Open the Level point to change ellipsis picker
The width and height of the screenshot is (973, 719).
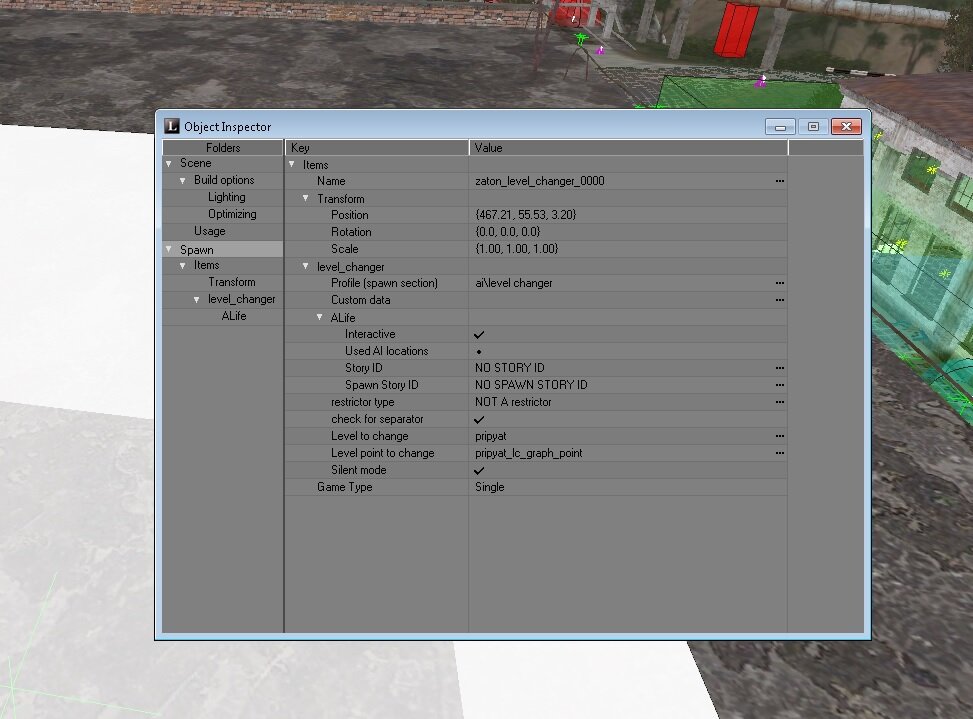[x=779, y=453]
